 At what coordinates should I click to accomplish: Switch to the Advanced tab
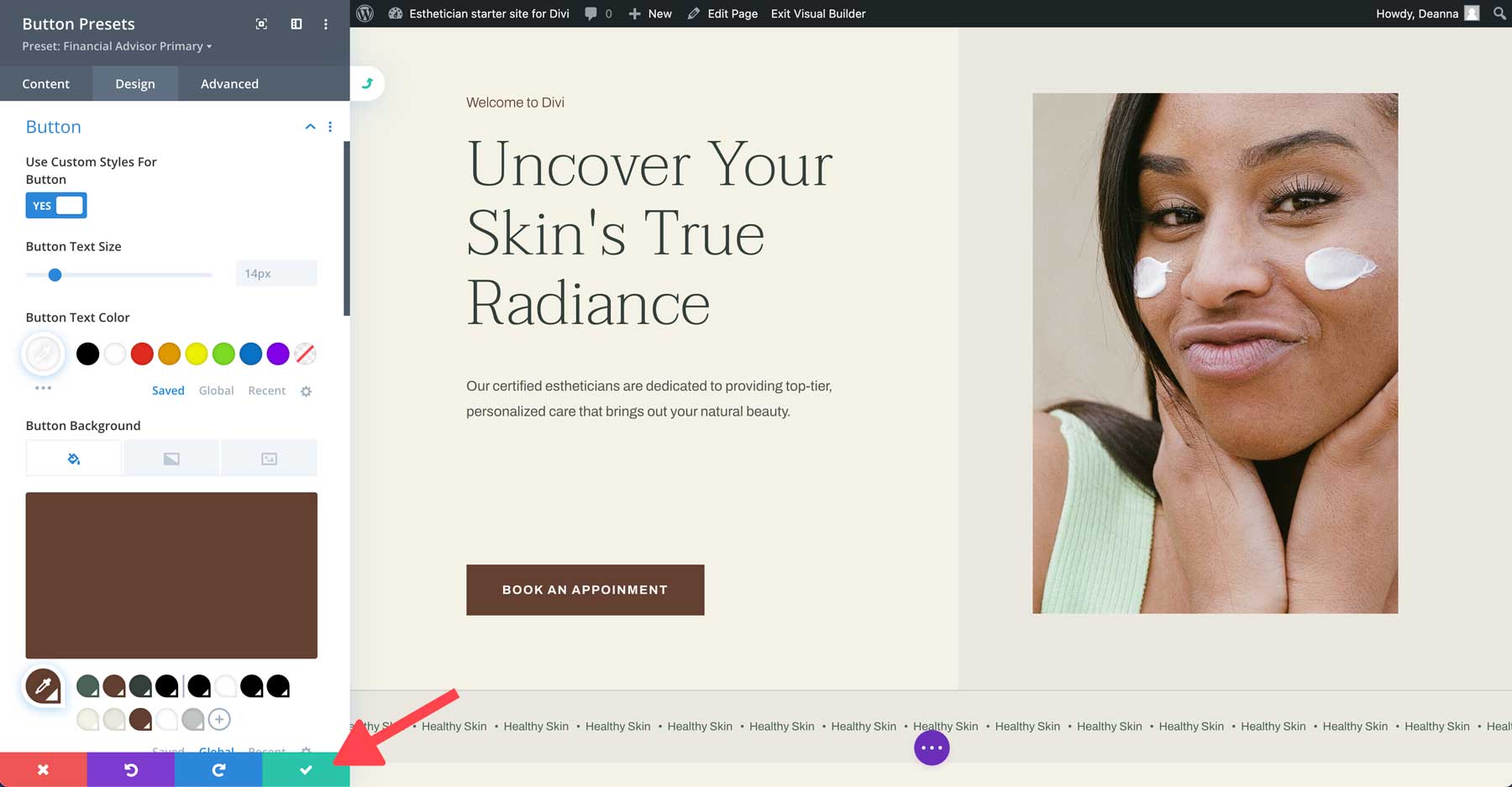coord(228,83)
